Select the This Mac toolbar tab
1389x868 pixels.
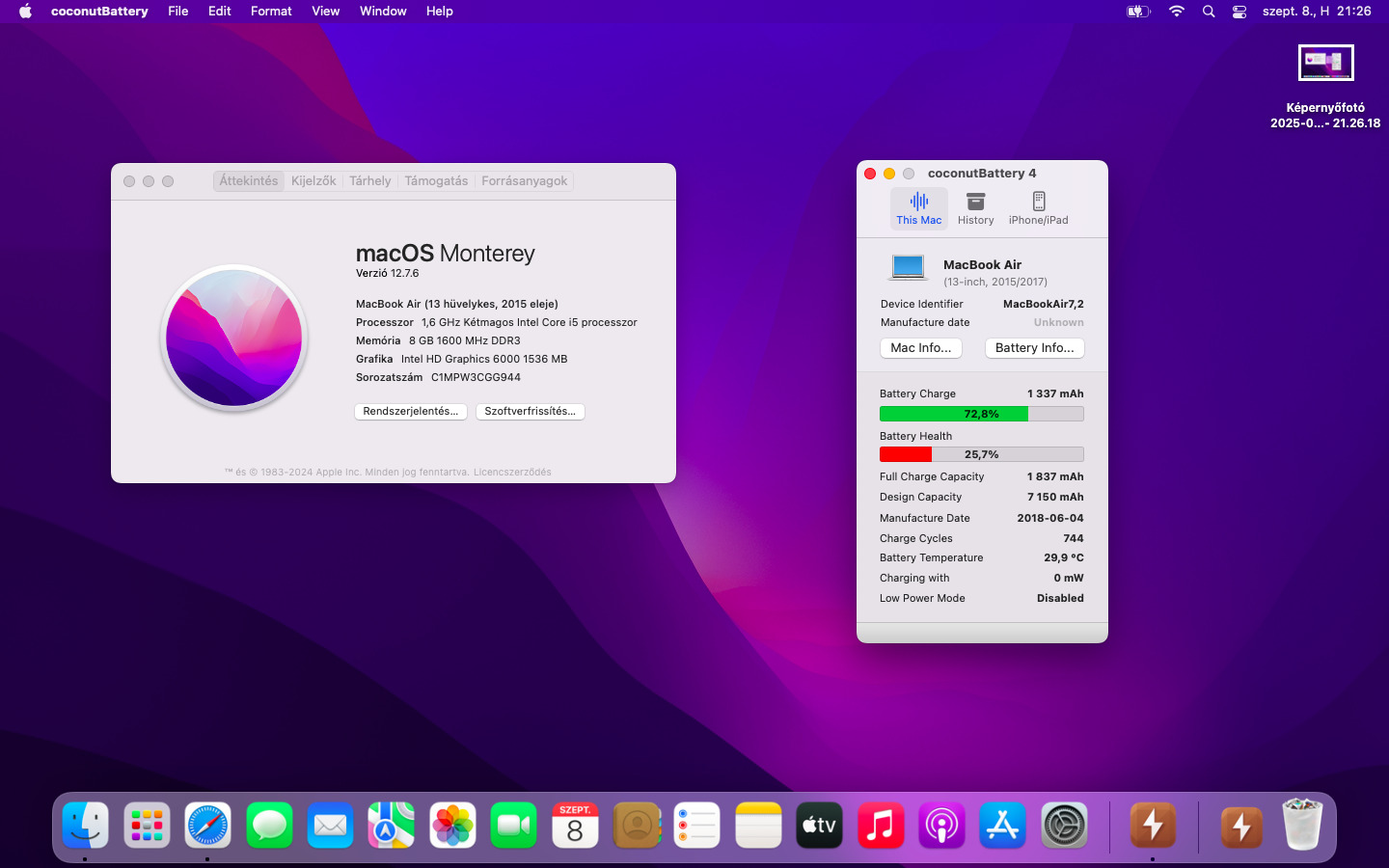(918, 208)
